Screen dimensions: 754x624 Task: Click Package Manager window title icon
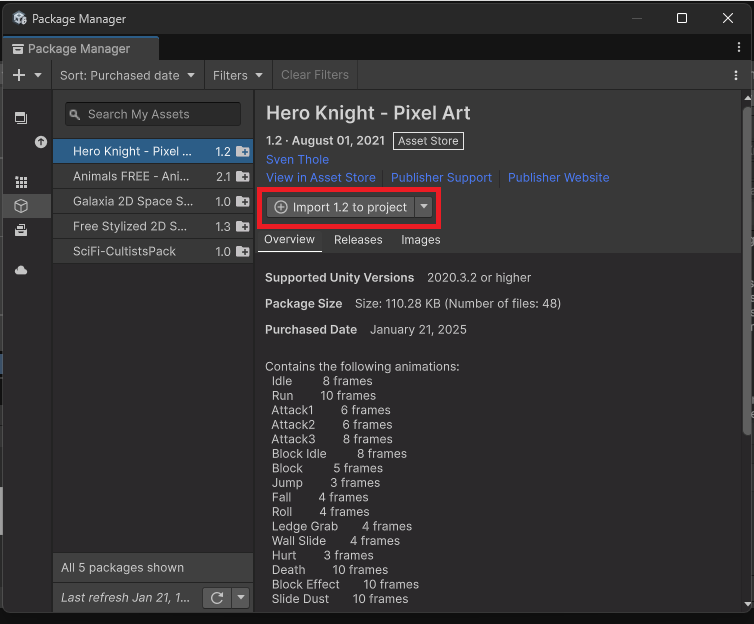coord(20,19)
